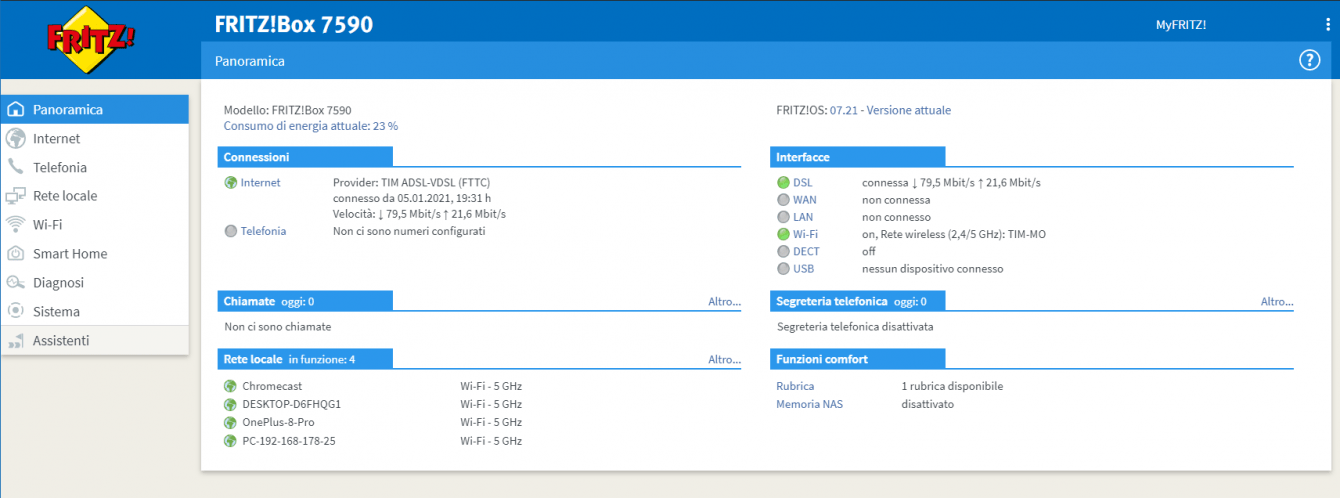
Task: Open the USB interface link
Action: pyautogui.click(x=804, y=269)
